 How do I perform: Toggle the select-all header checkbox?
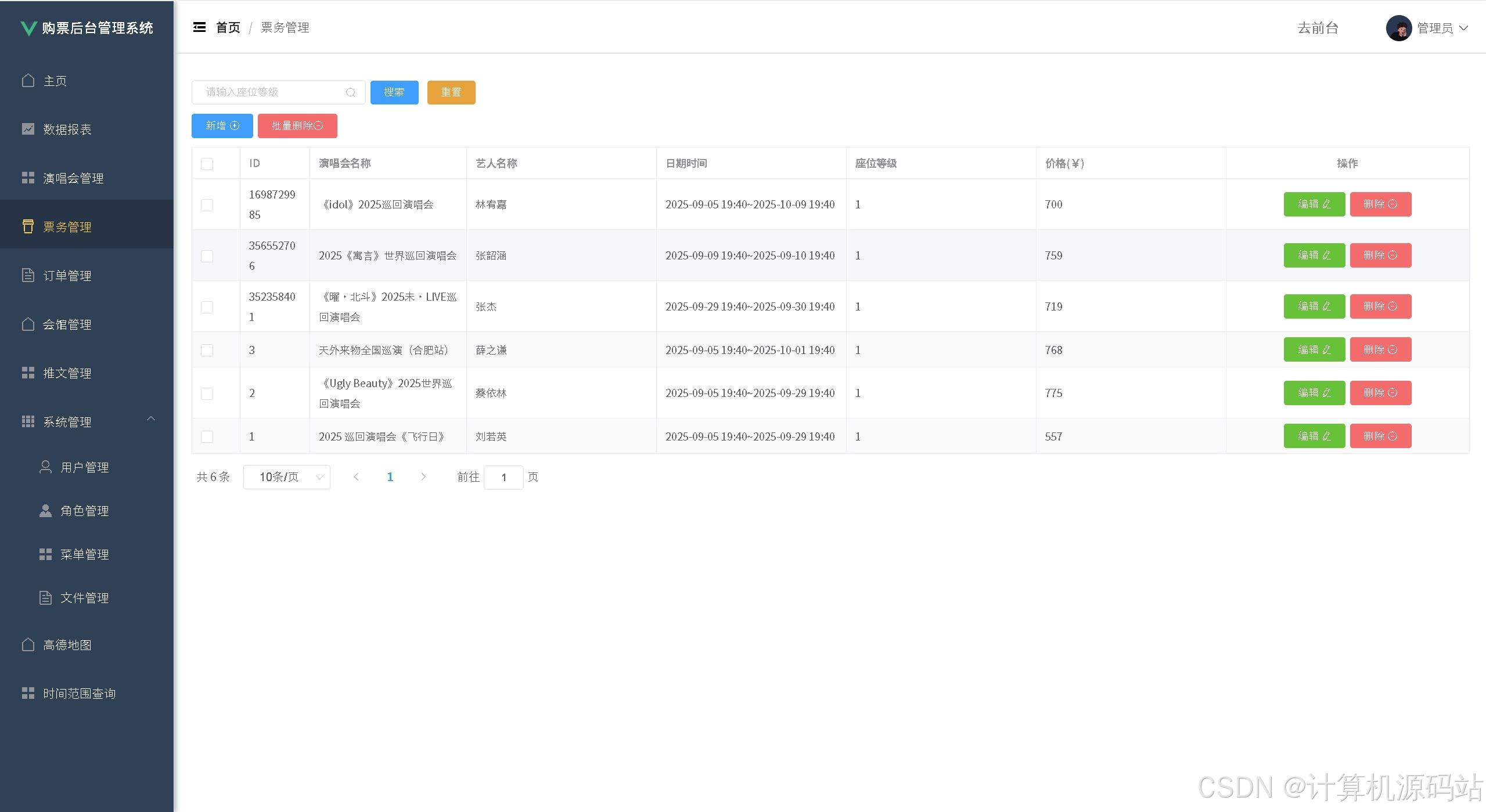pos(207,164)
